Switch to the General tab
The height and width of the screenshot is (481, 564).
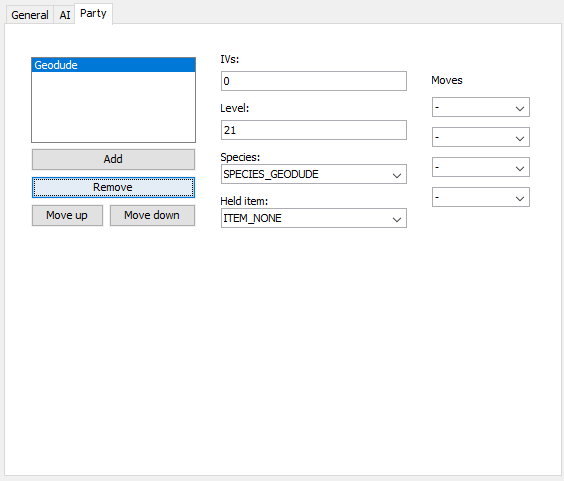[30, 15]
